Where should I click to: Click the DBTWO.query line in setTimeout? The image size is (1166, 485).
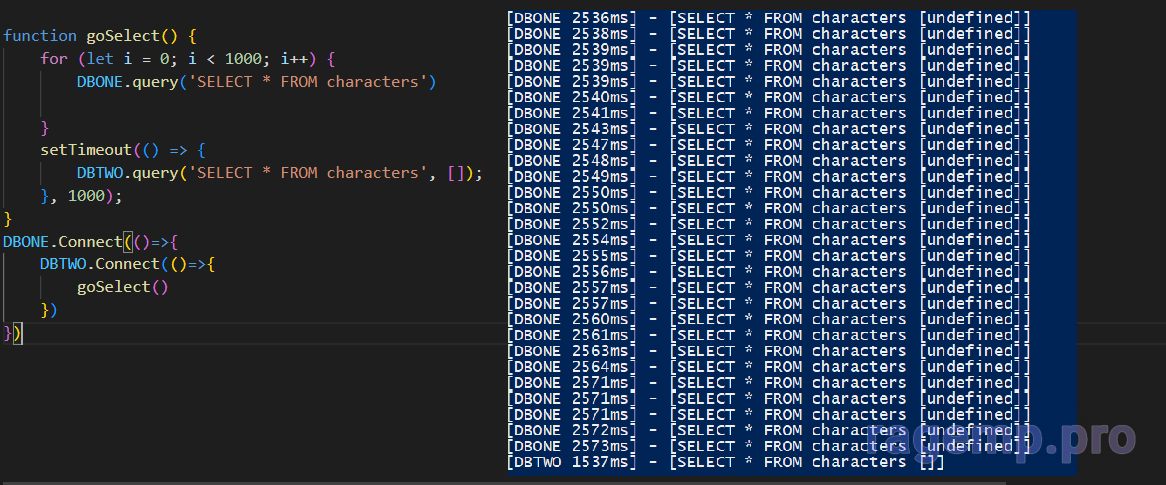[279, 173]
